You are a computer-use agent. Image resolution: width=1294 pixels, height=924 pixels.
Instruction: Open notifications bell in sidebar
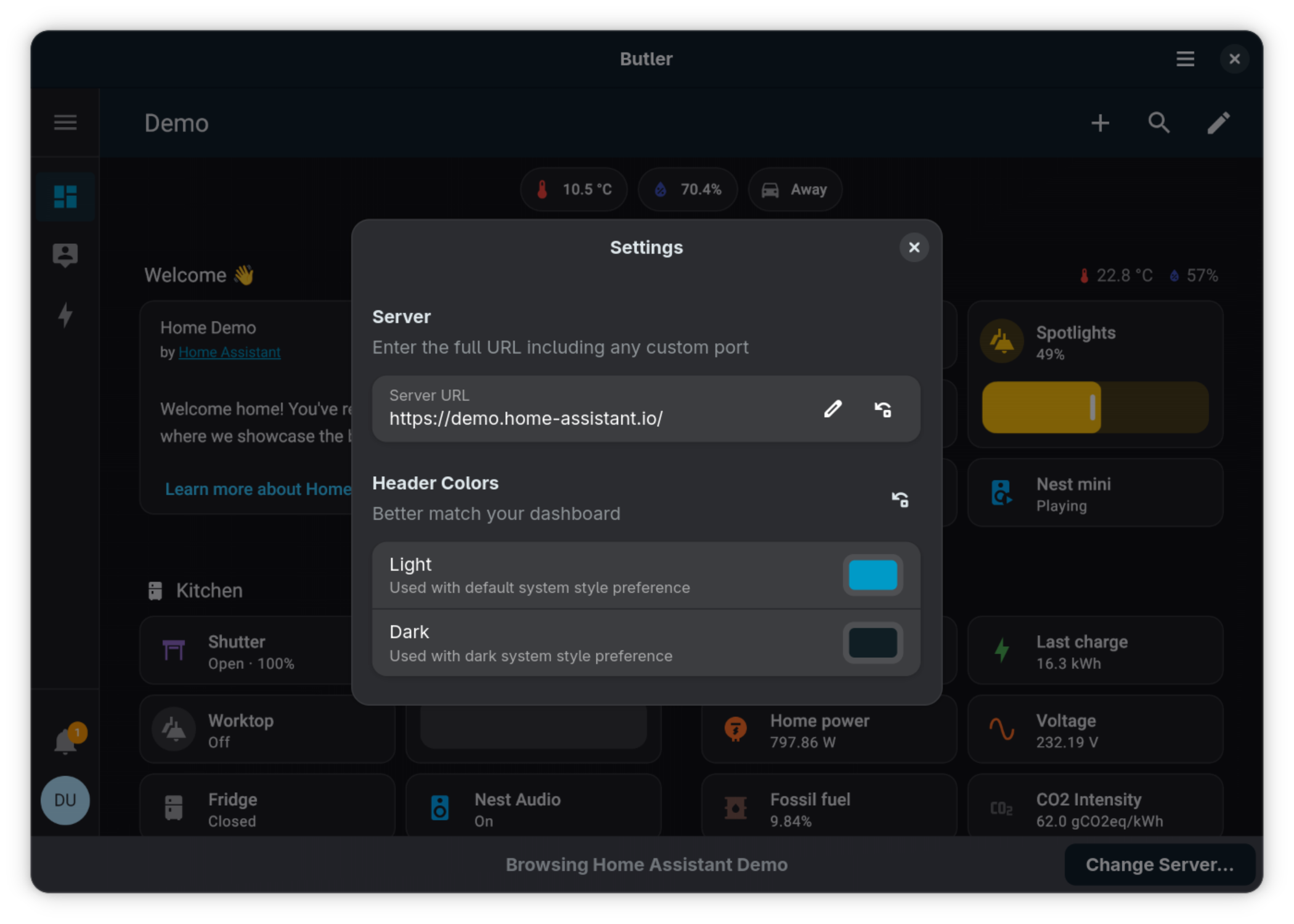coord(65,740)
